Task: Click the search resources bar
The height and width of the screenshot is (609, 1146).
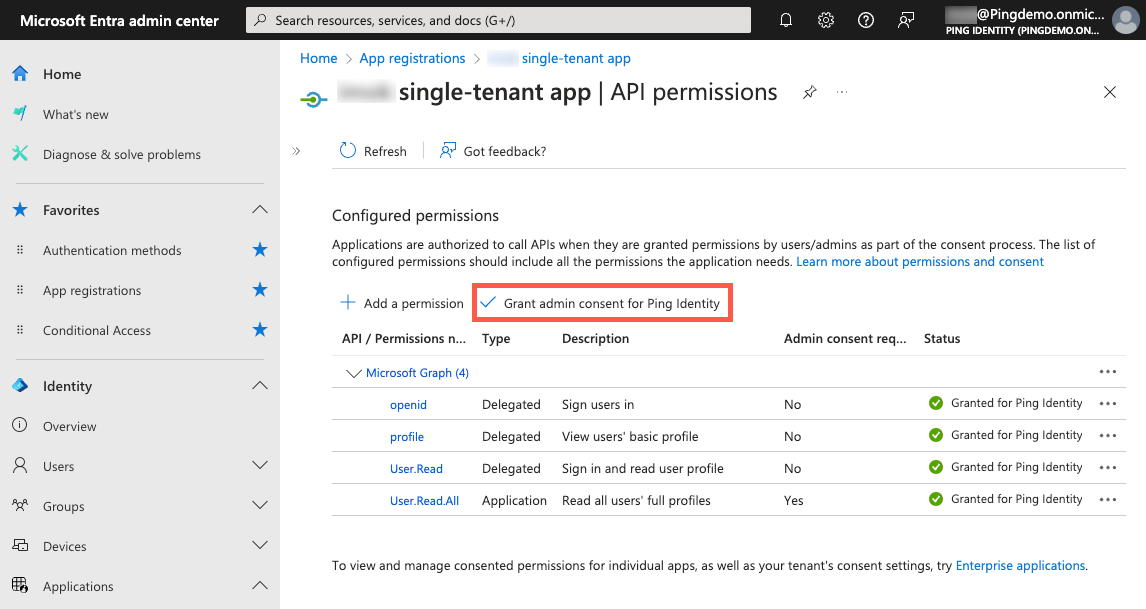Action: click(498, 19)
